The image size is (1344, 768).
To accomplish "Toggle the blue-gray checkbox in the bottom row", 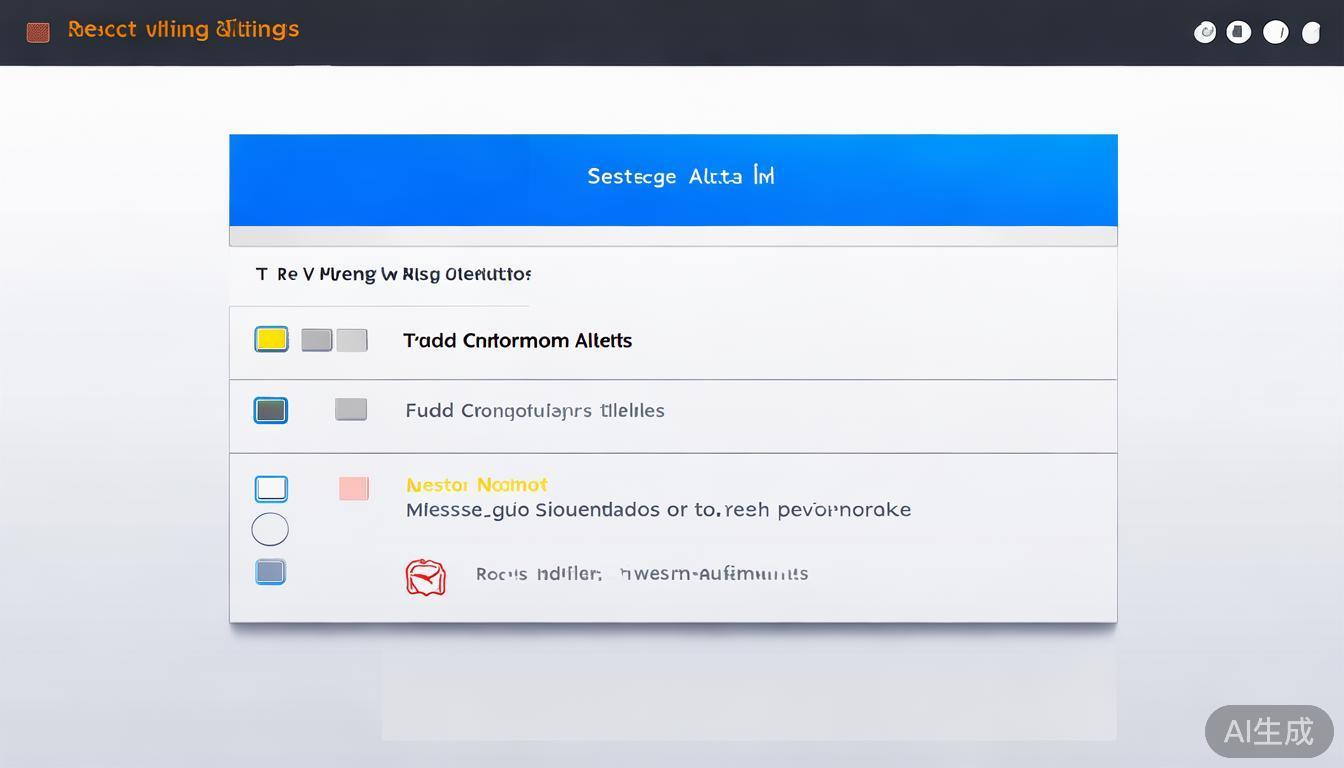I will pos(270,572).
